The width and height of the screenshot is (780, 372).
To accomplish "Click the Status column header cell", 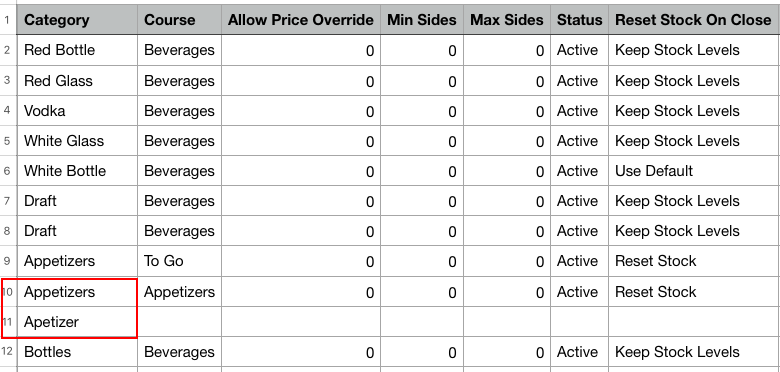I will pos(580,20).
